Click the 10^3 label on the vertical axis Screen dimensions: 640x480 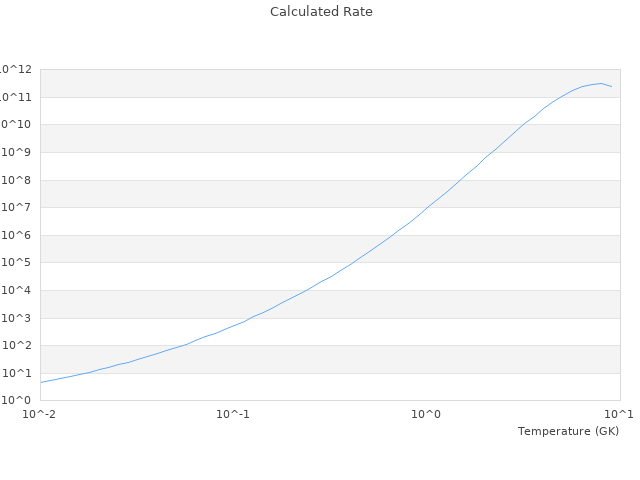(20, 318)
